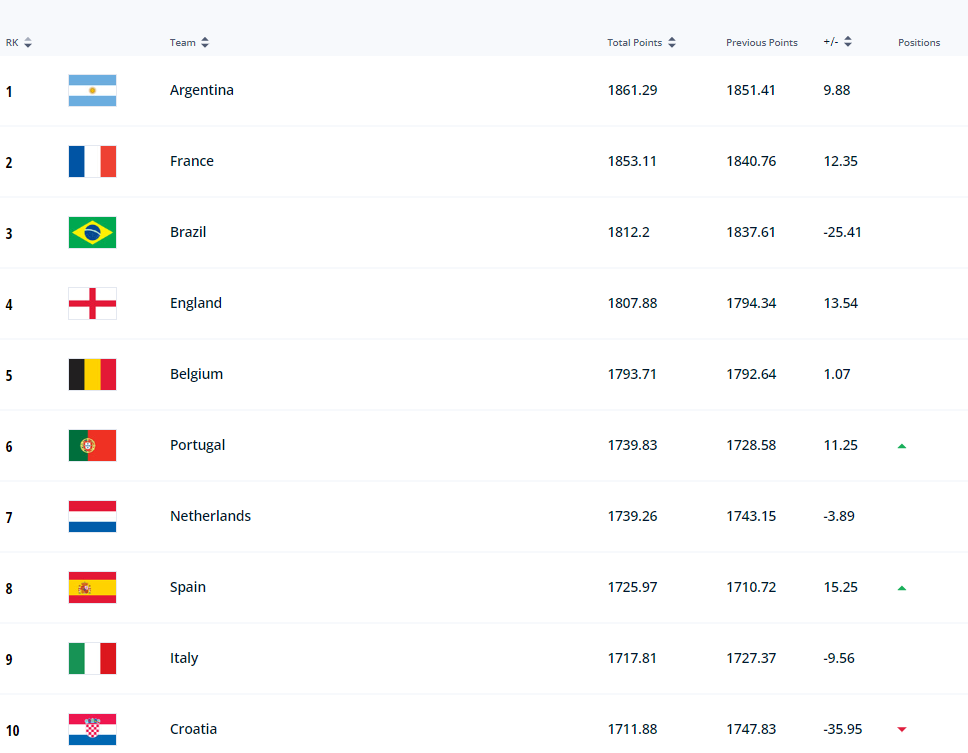The width and height of the screenshot is (968, 753).
Task: Click the Argentina flag icon
Action: tap(92, 91)
